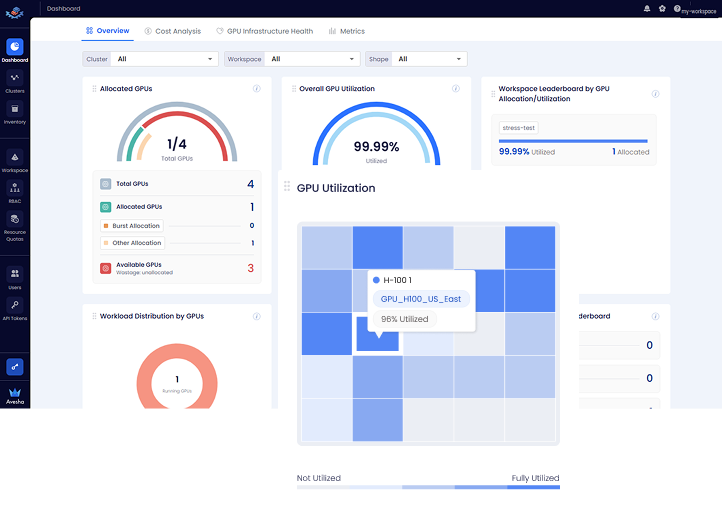This screenshot has height=516, width=723.
Task: Click the GPU_H100_US_East link in tooltip
Action: 422,299
